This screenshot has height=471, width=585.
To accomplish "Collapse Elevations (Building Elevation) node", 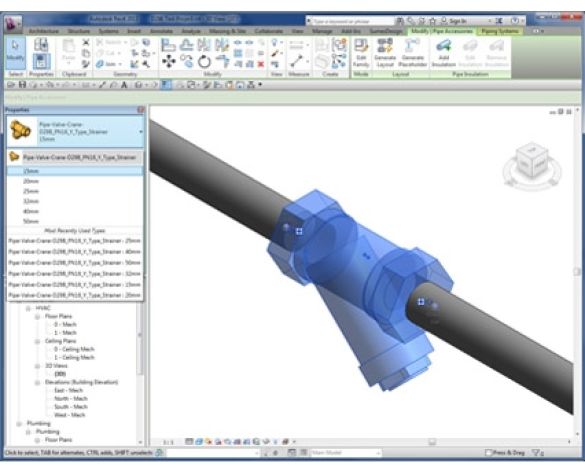I will pyautogui.click(x=37, y=383).
